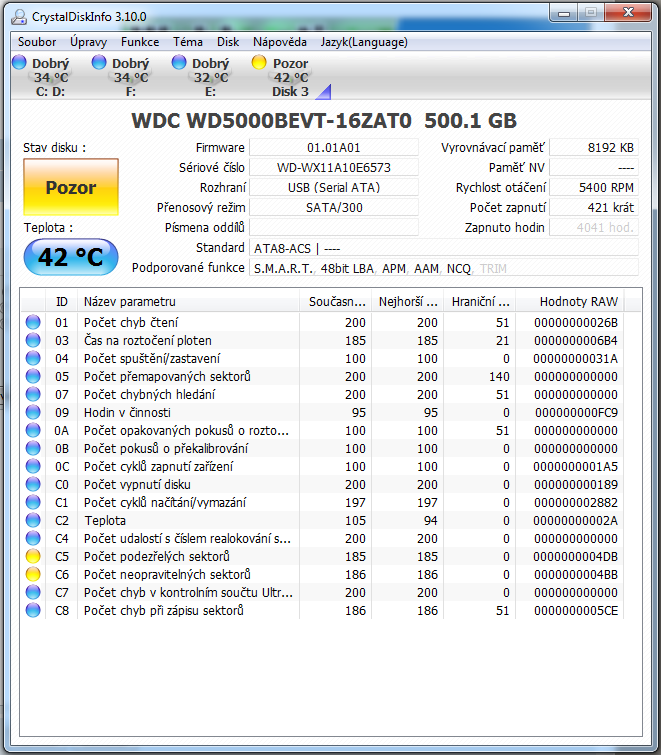Select the row 'Čas na roztočení ploten'
The width and height of the screenshot is (661, 755).
[322, 340]
